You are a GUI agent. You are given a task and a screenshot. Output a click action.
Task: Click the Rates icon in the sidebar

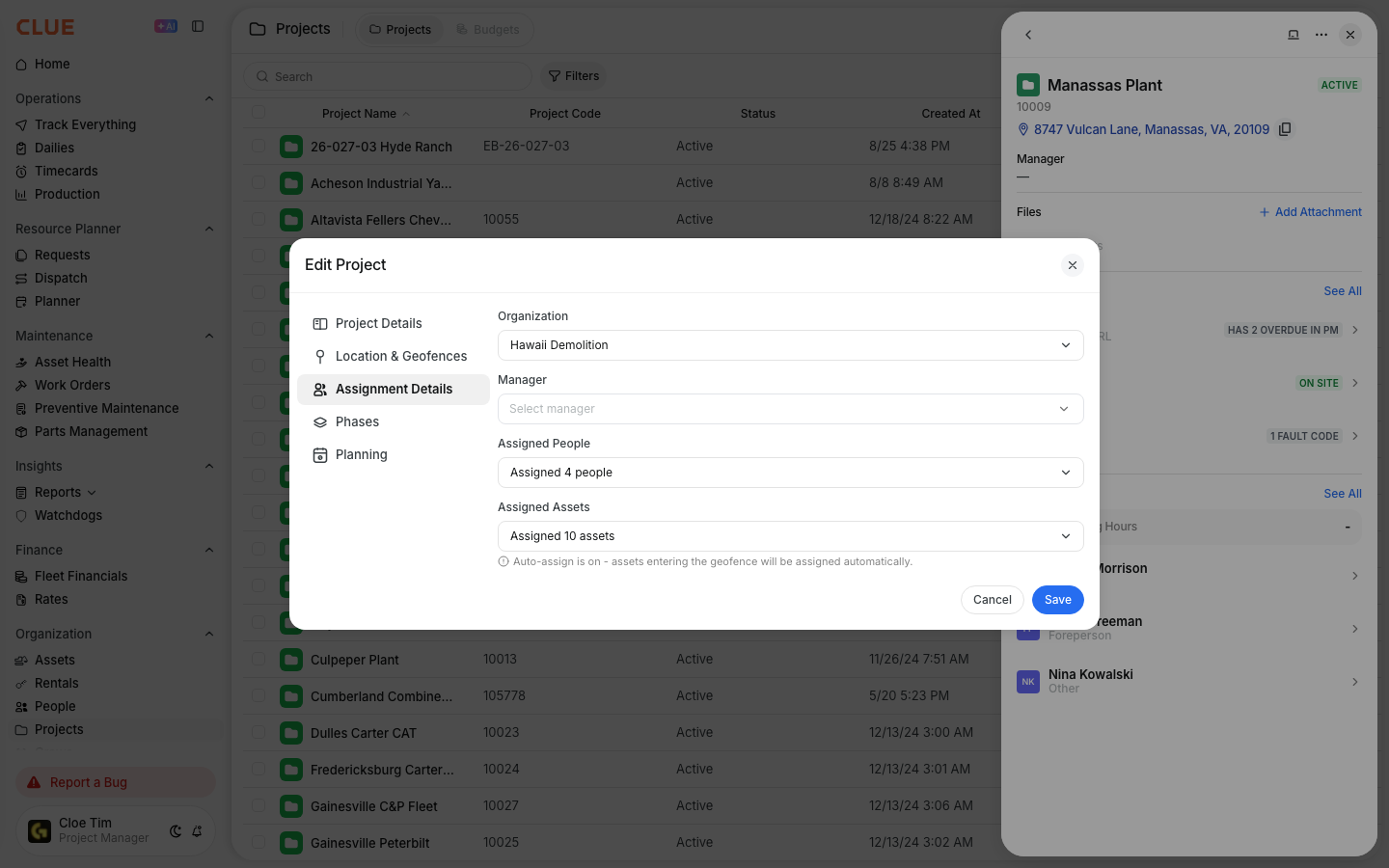[21, 599]
